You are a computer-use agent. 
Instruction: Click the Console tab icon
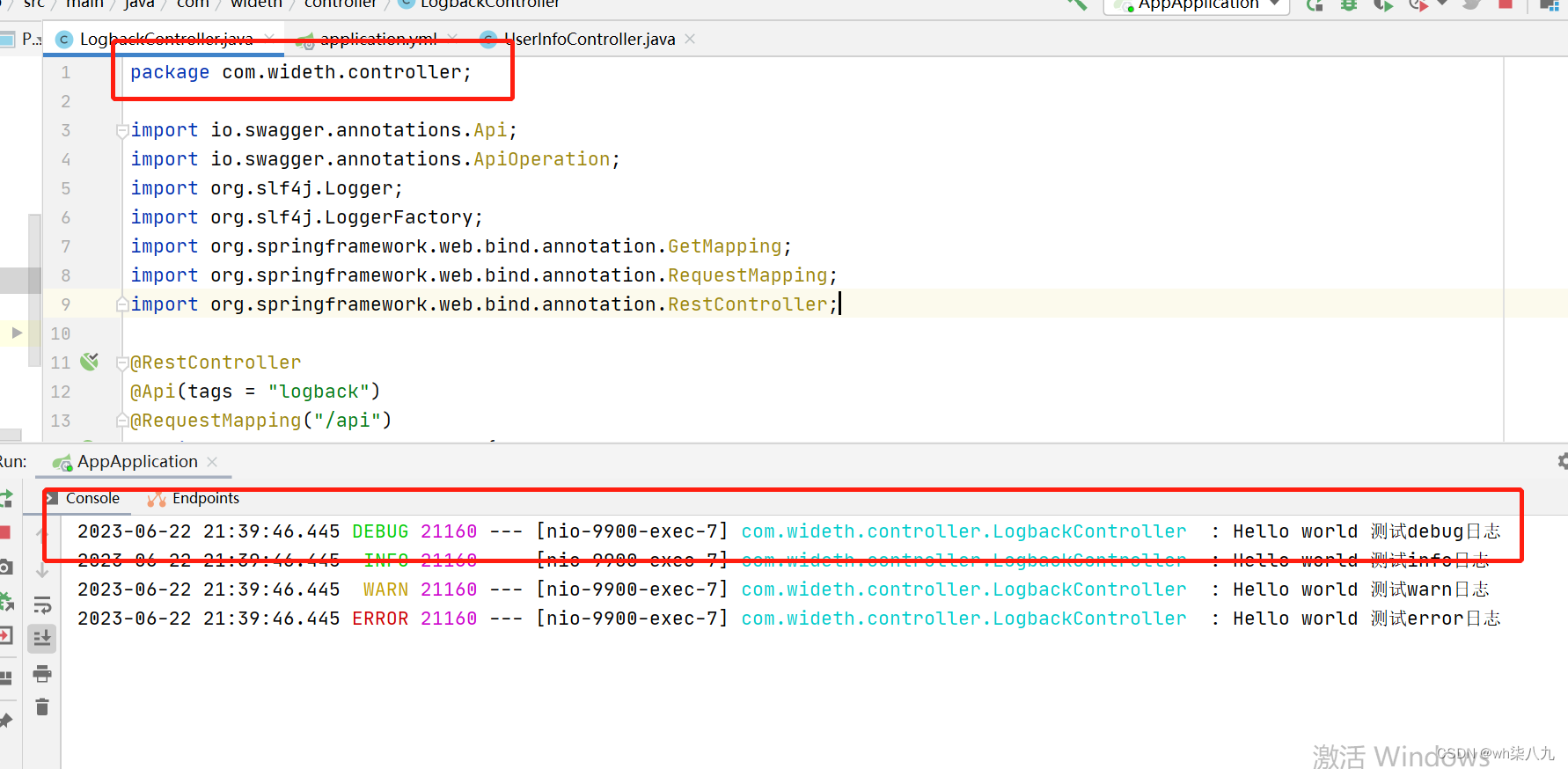(x=52, y=498)
